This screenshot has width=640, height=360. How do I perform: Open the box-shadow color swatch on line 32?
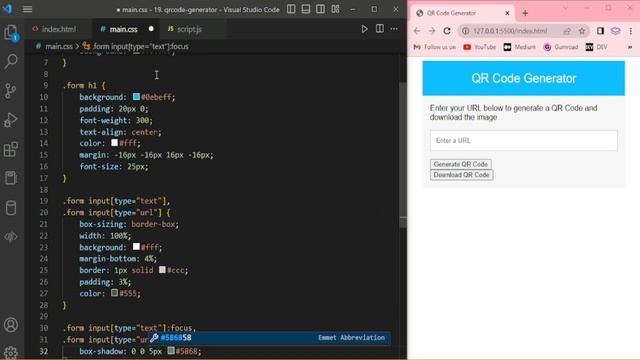171,351
